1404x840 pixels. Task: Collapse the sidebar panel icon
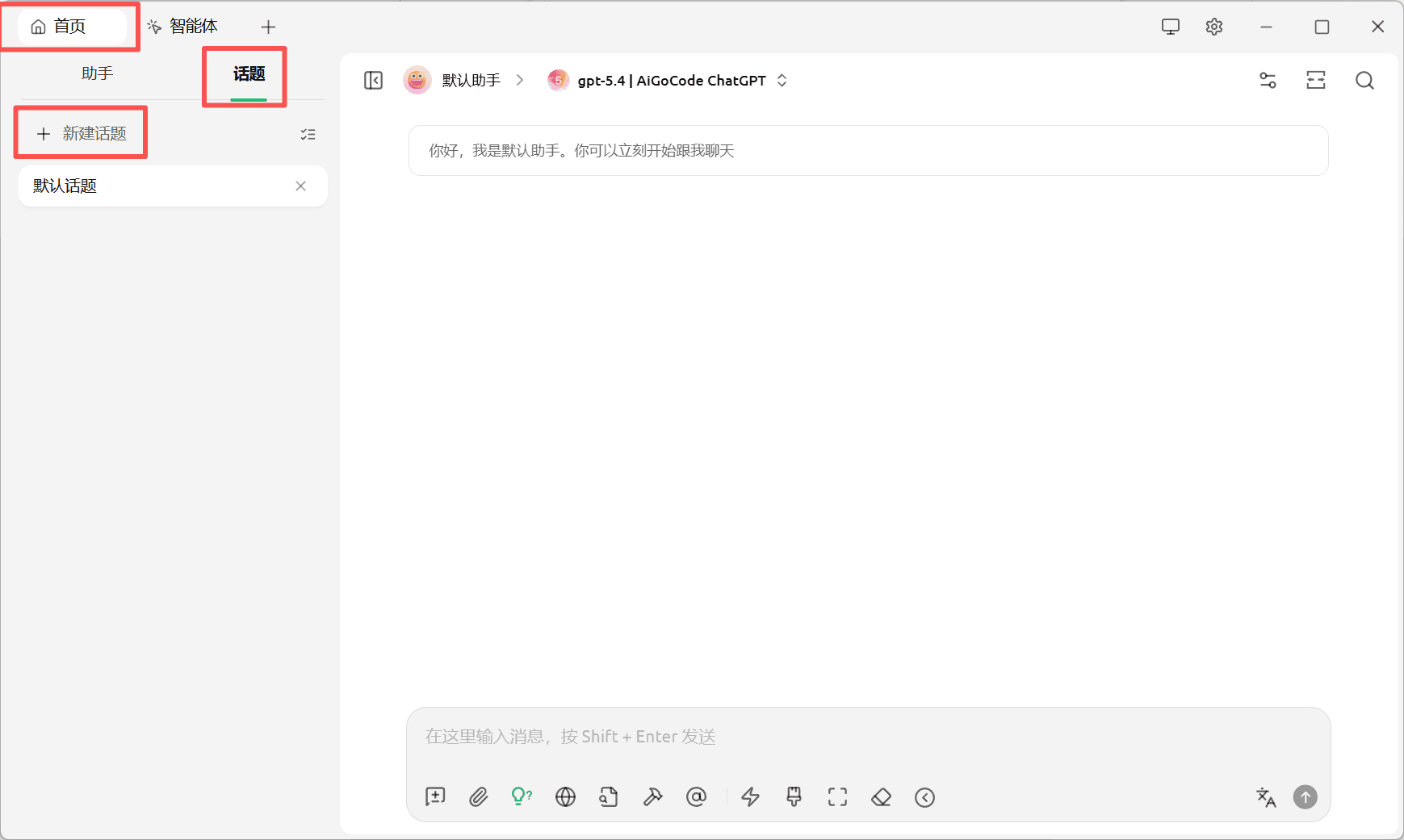pyautogui.click(x=373, y=81)
